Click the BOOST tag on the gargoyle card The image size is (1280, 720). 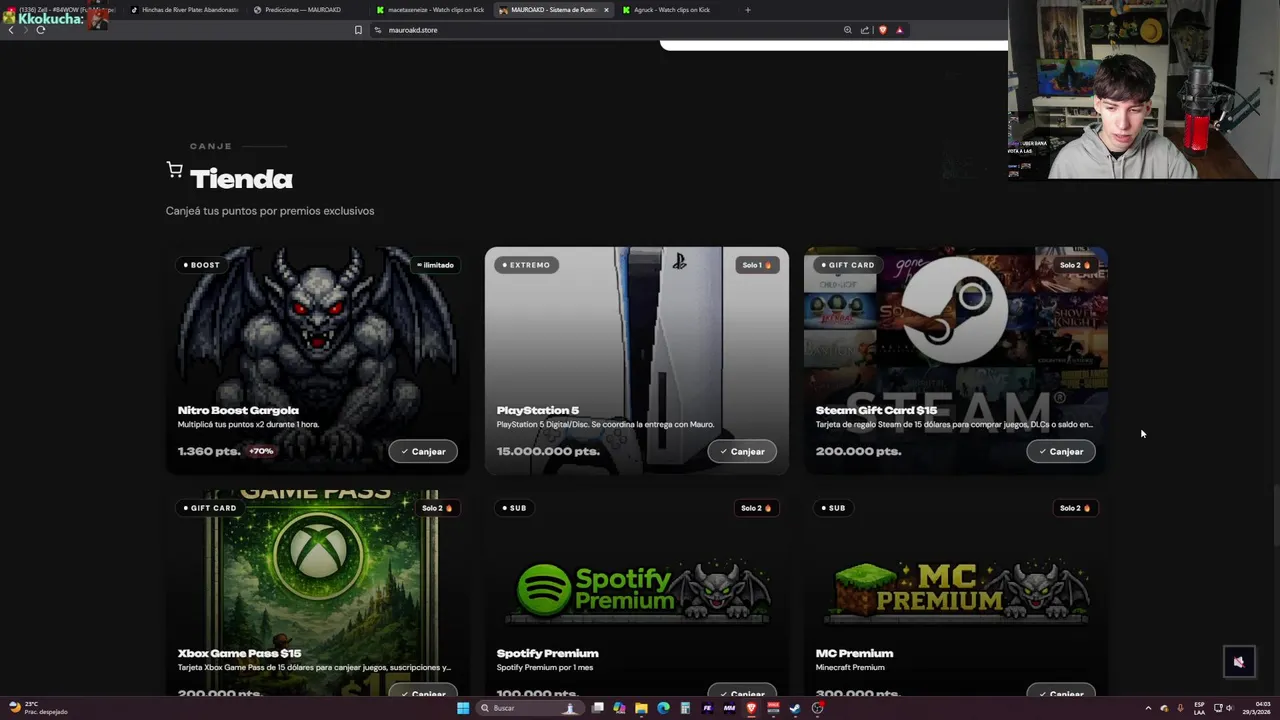coord(202,265)
